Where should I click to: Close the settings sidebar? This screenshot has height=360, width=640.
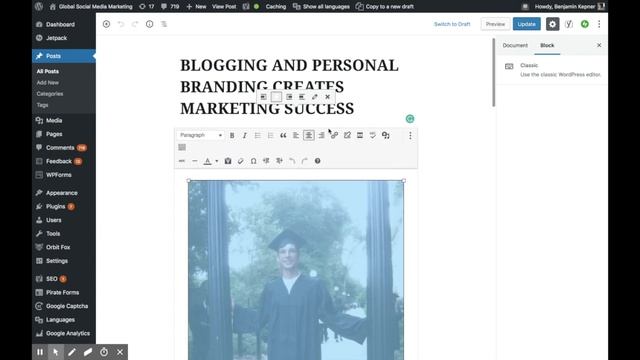click(x=599, y=45)
